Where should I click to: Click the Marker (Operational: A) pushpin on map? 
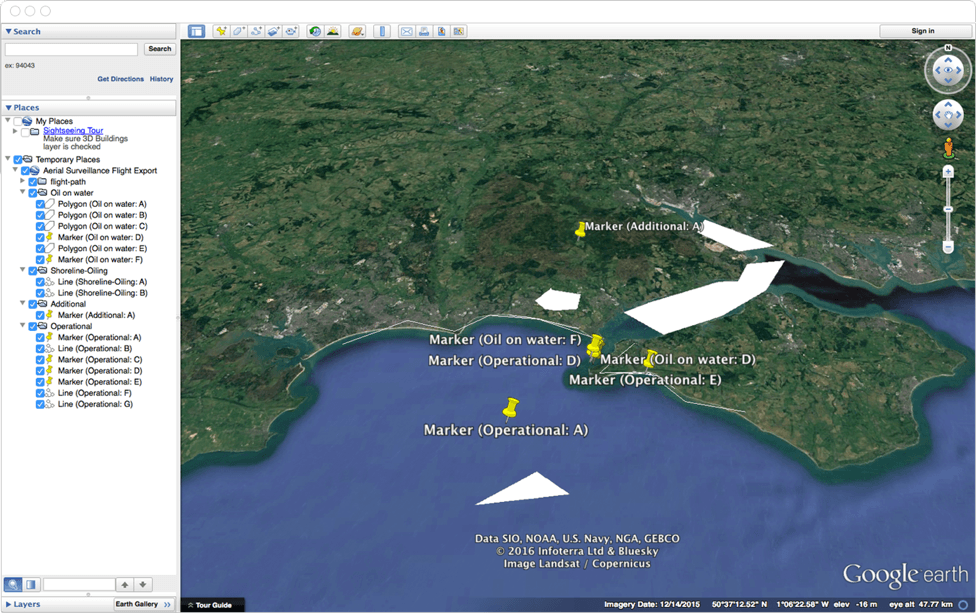(510, 408)
